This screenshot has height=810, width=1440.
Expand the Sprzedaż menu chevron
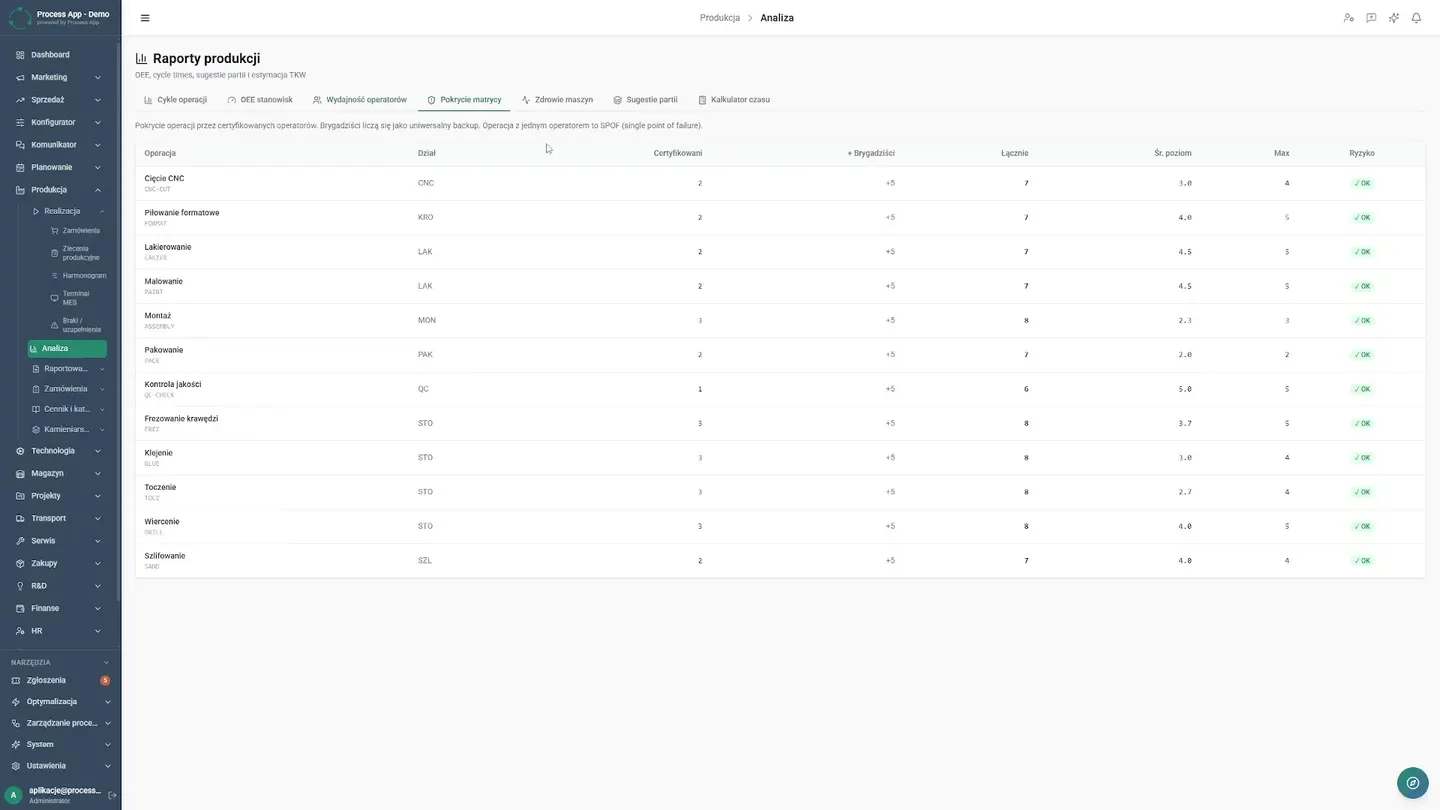coord(98,100)
